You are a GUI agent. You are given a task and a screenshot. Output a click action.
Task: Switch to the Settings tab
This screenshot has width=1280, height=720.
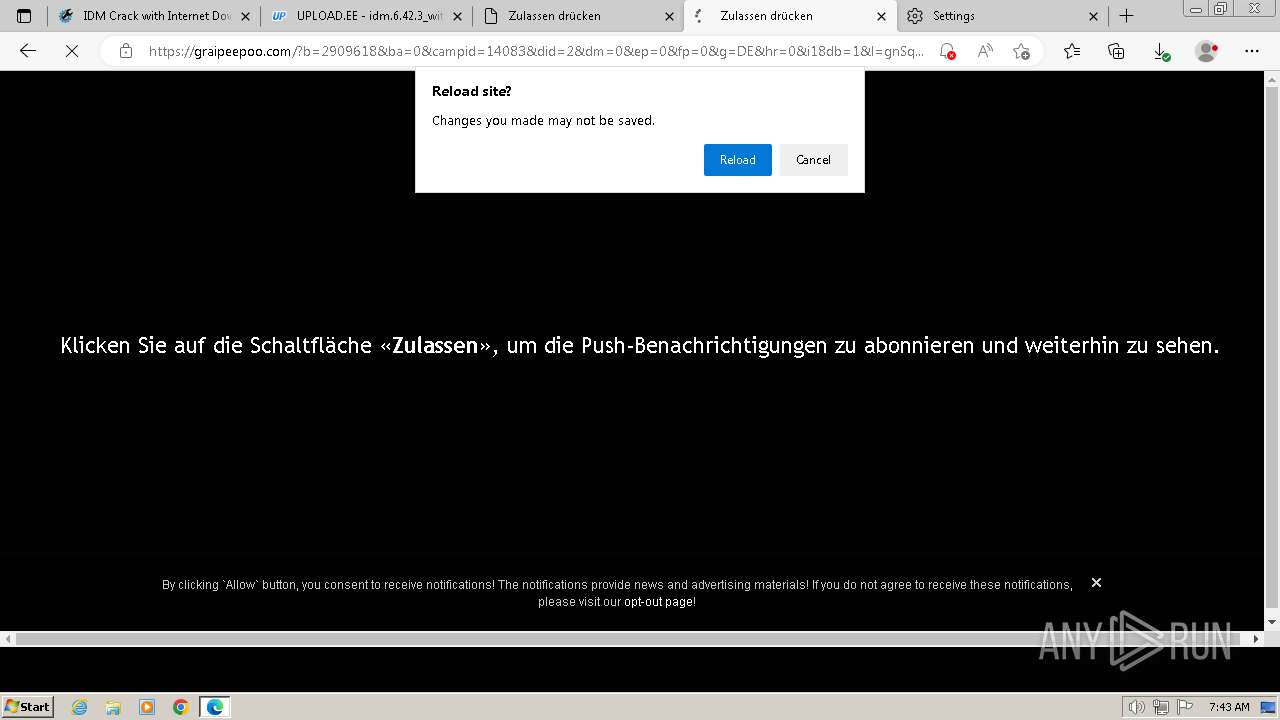click(x=1002, y=16)
